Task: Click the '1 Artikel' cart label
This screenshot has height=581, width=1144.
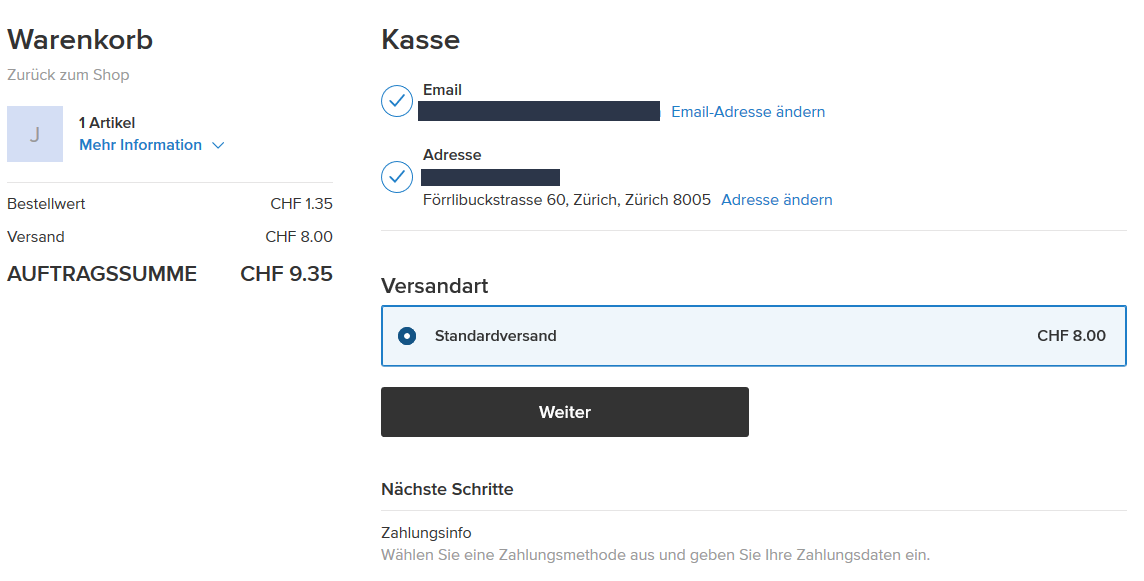Action: [x=107, y=123]
